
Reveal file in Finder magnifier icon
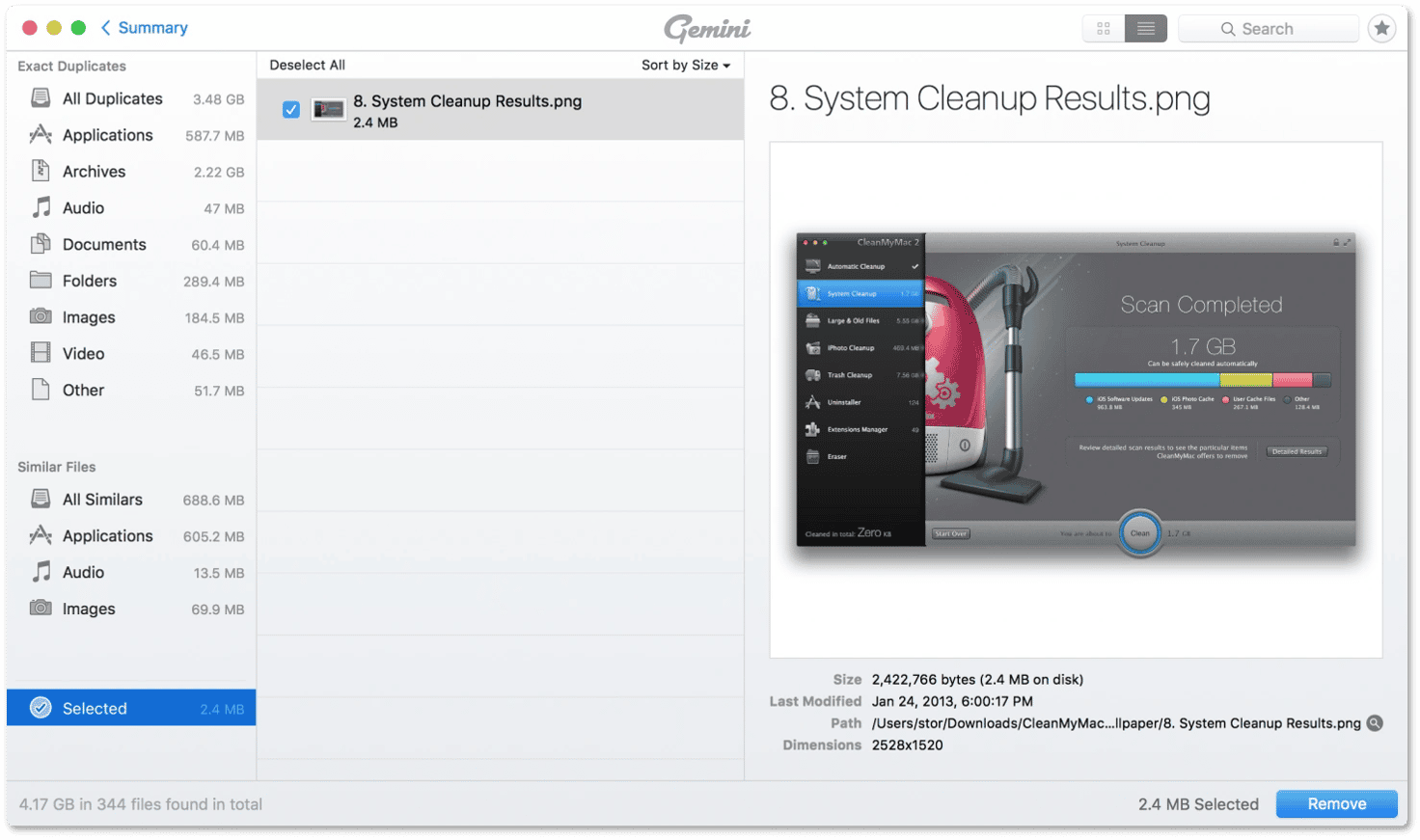(1375, 723)
